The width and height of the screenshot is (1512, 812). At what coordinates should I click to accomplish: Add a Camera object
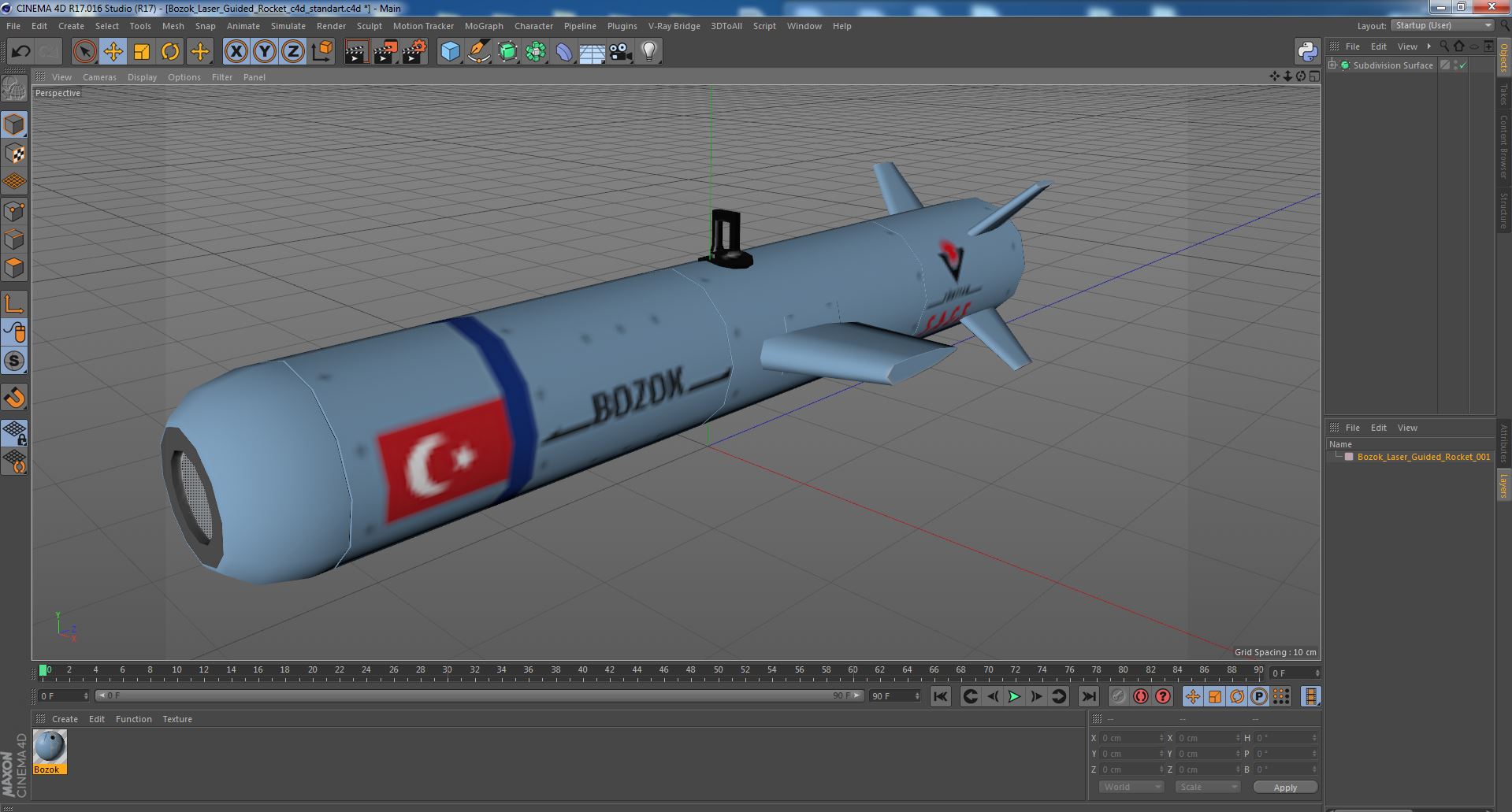(621, 52)
